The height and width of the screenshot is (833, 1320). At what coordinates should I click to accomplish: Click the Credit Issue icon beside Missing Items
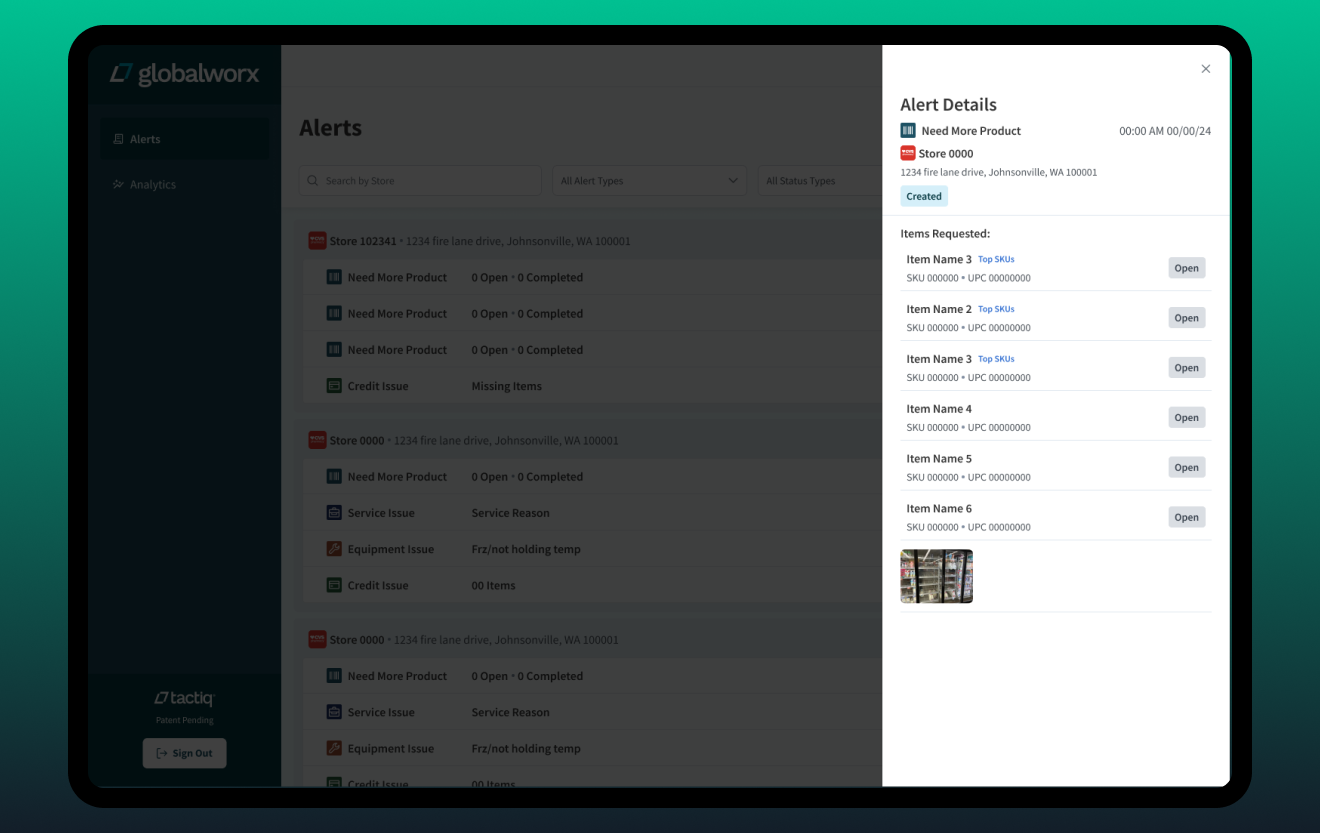point(334,386)
